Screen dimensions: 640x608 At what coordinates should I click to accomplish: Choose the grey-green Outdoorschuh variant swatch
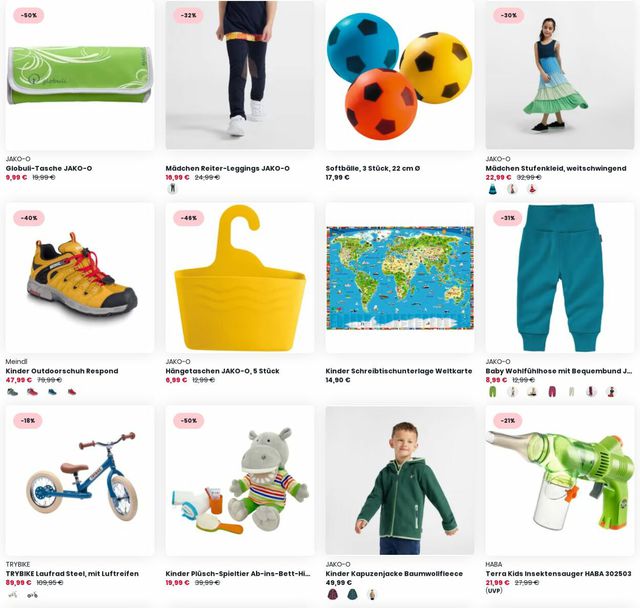click(12, 392)
